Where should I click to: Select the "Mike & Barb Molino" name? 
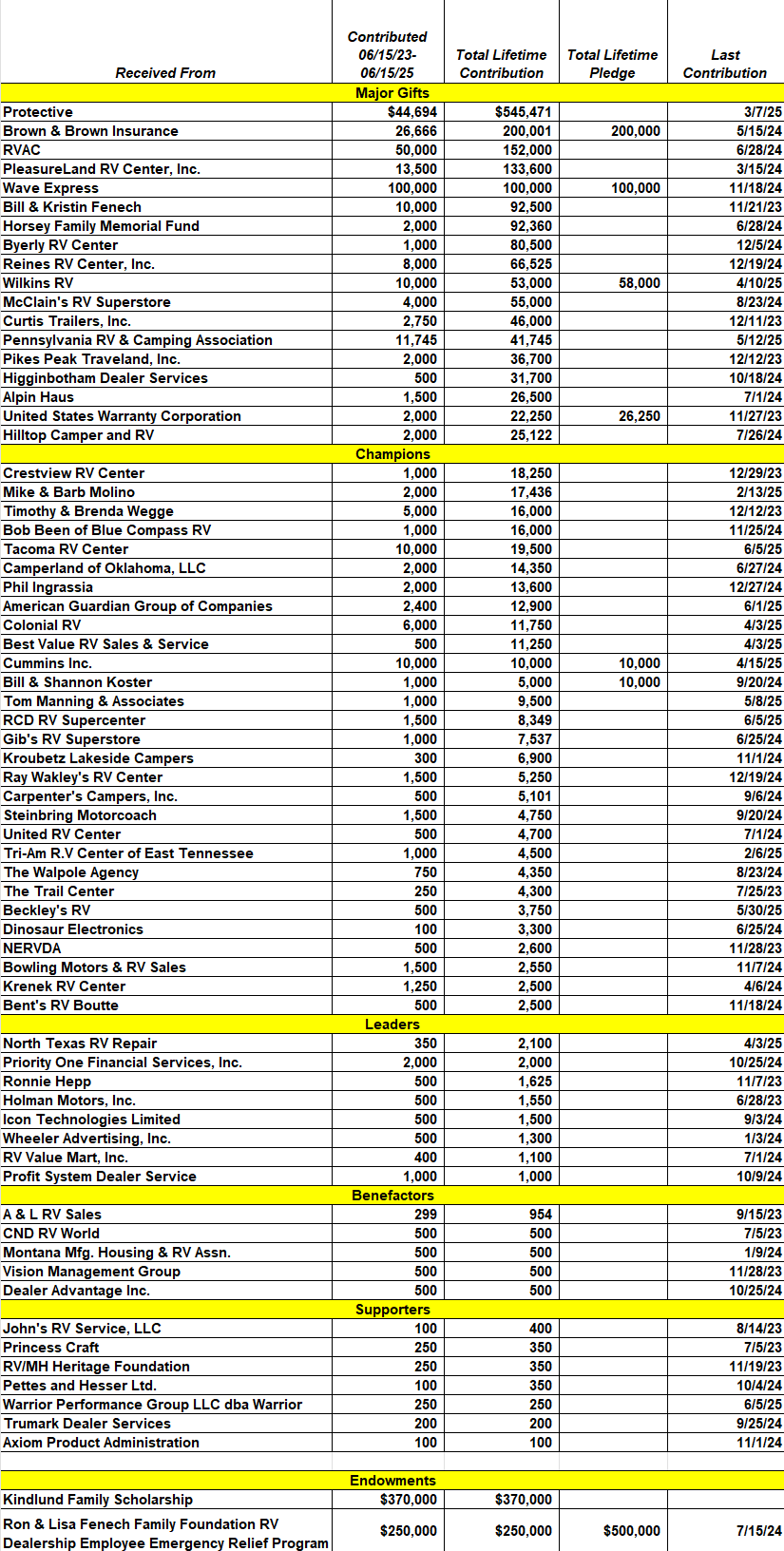coord(69,492)
